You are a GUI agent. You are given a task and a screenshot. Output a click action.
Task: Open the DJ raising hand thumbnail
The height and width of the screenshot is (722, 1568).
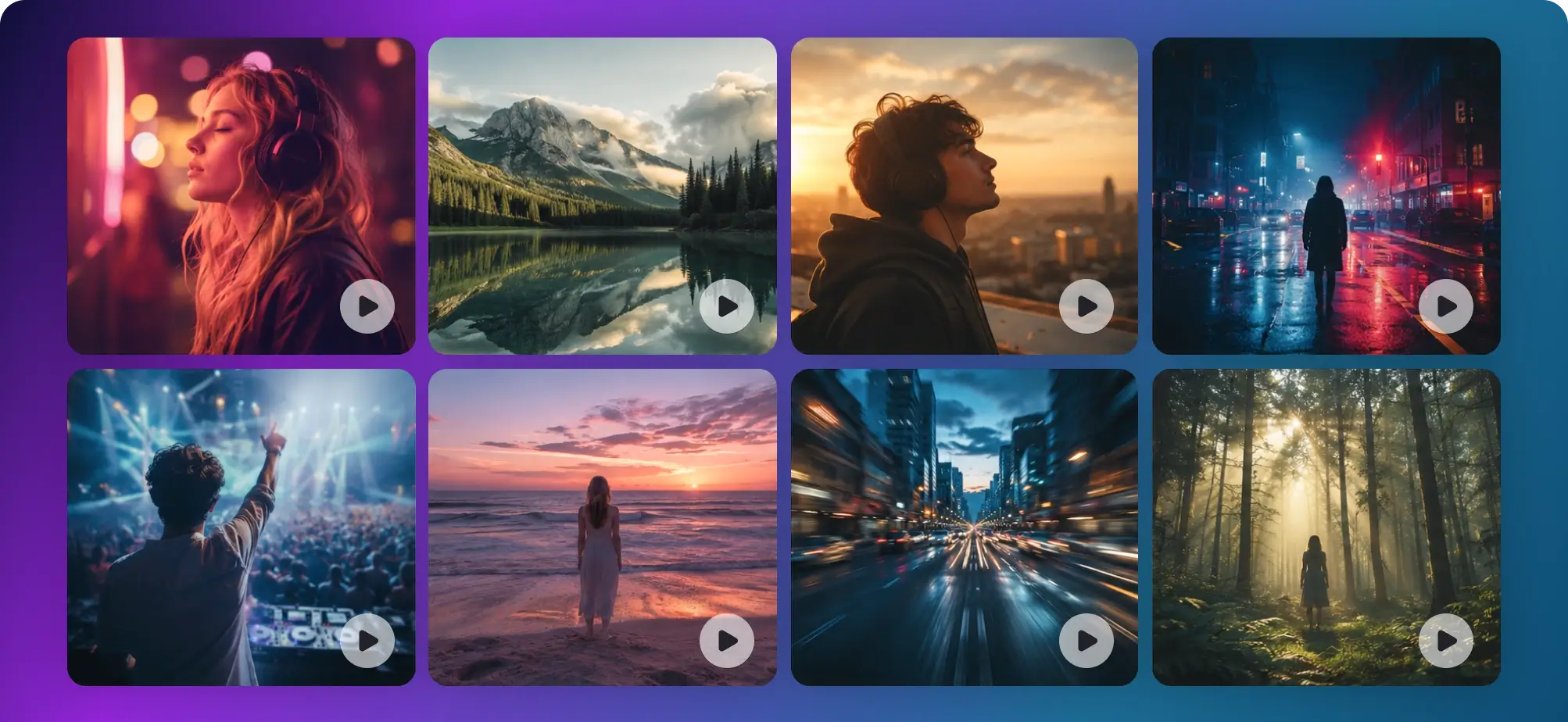(242, 527)
